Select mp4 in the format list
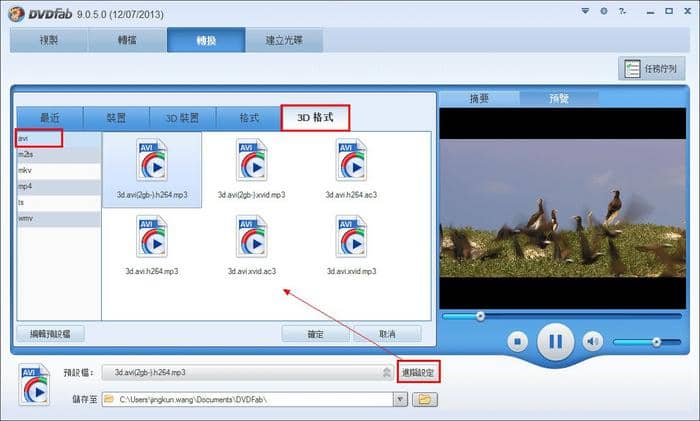 [59, 186]
